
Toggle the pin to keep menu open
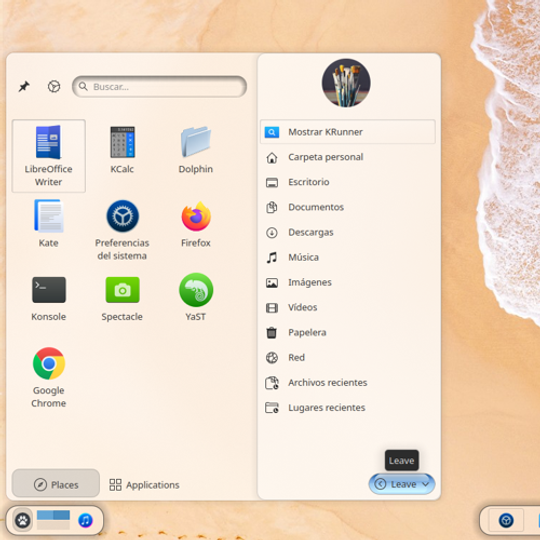[24, 86]
